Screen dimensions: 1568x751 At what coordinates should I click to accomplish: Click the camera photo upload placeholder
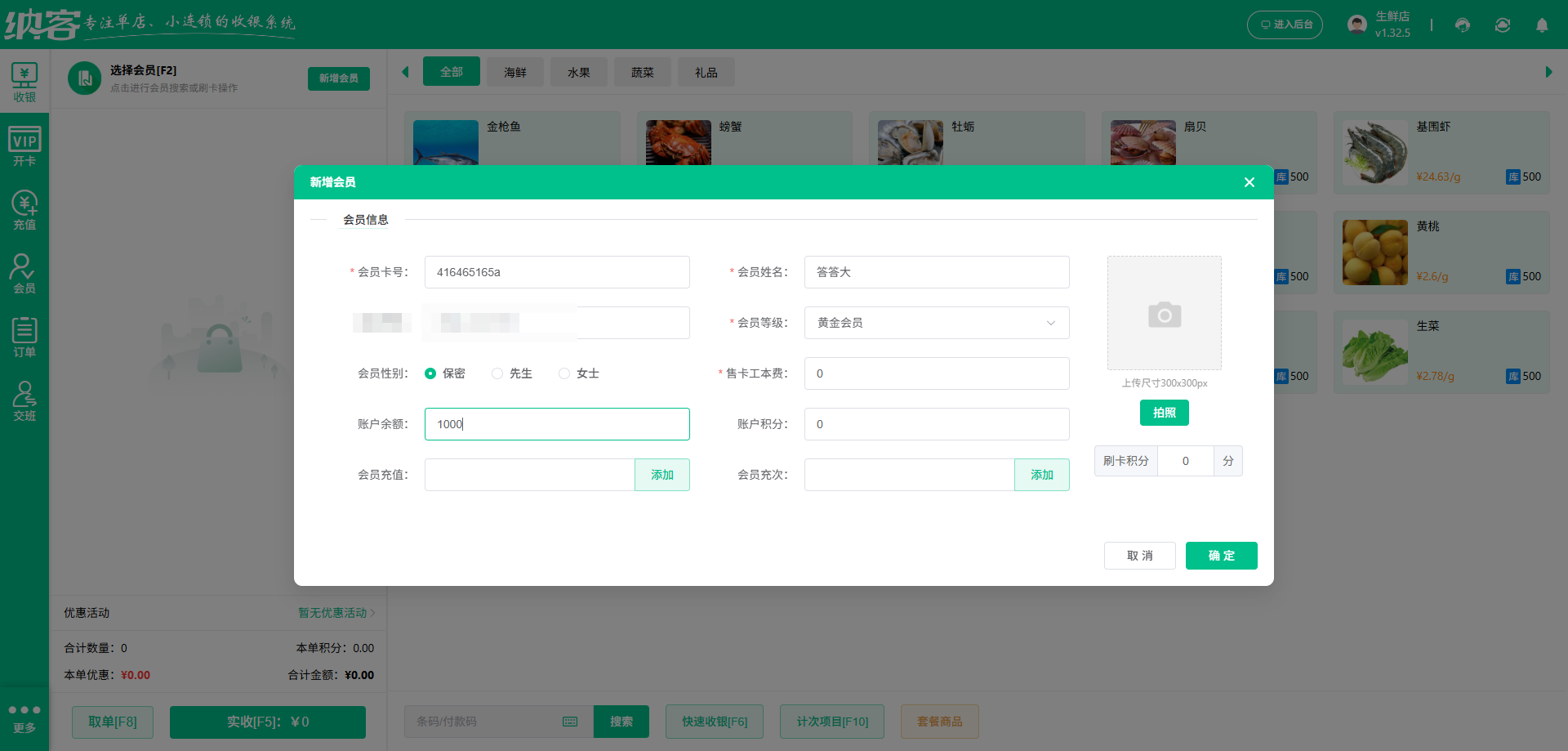(x=1164, y=313)
